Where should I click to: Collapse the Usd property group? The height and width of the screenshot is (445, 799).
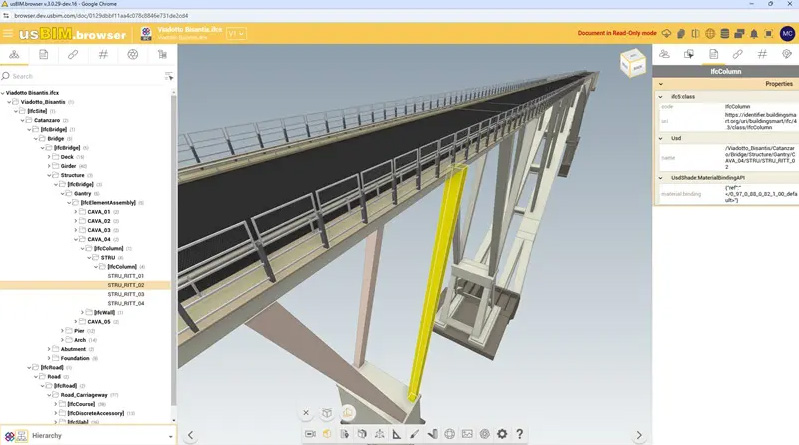660,138
